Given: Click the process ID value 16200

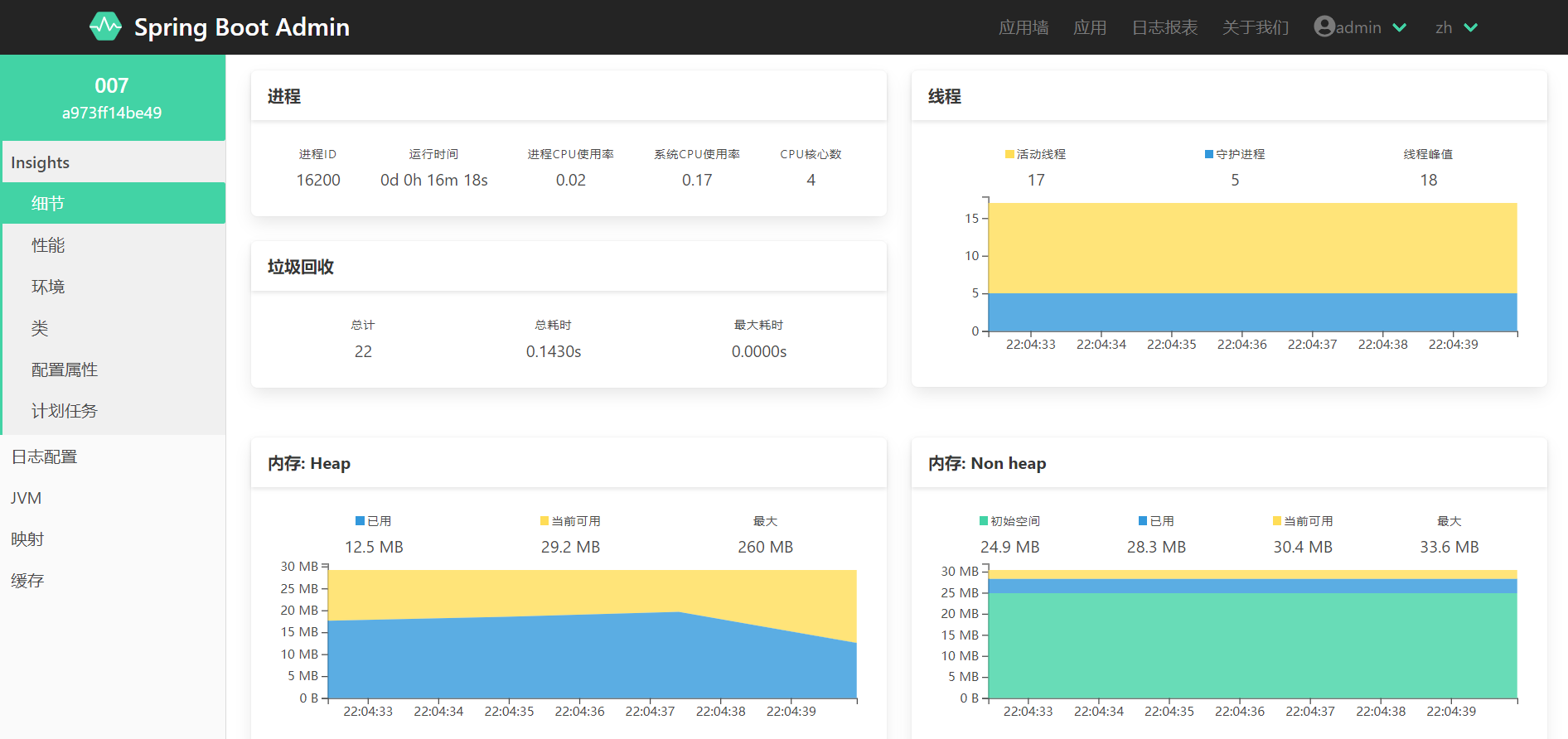Looking at the screenshot, I should pyautogui.click(x=318, y=180).
